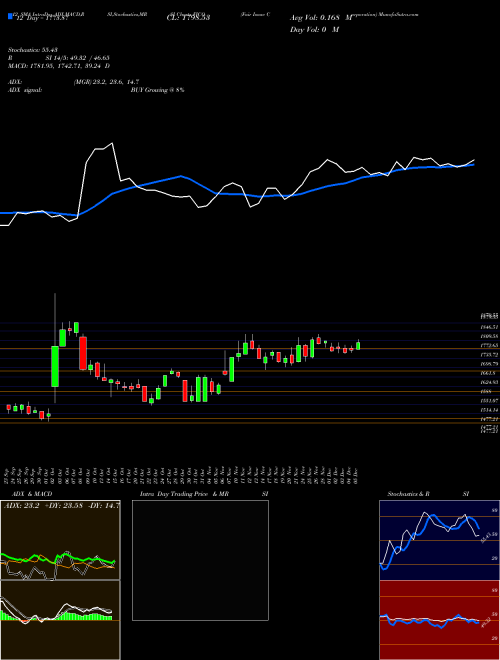
Task: Click the last green candlestick on the chart
Action: tap(358, 346)
